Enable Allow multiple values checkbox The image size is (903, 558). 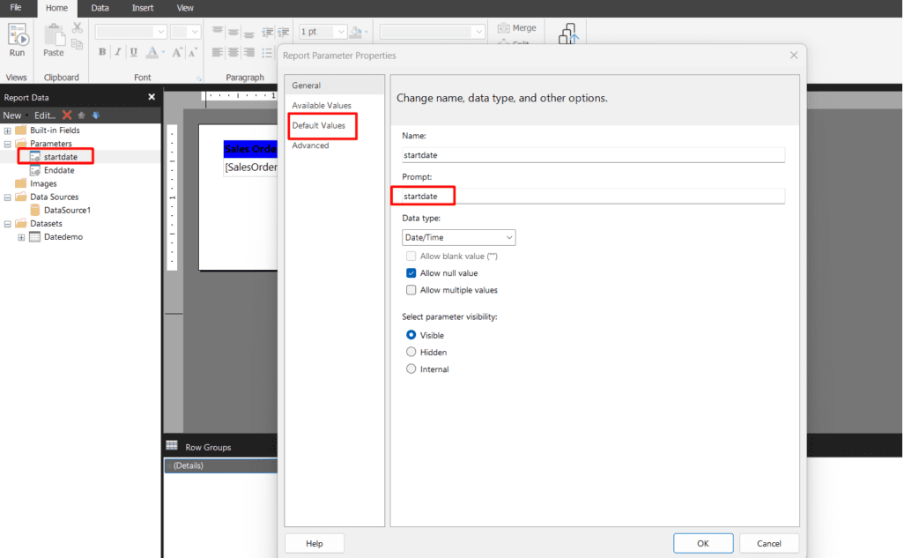(411, 290)
